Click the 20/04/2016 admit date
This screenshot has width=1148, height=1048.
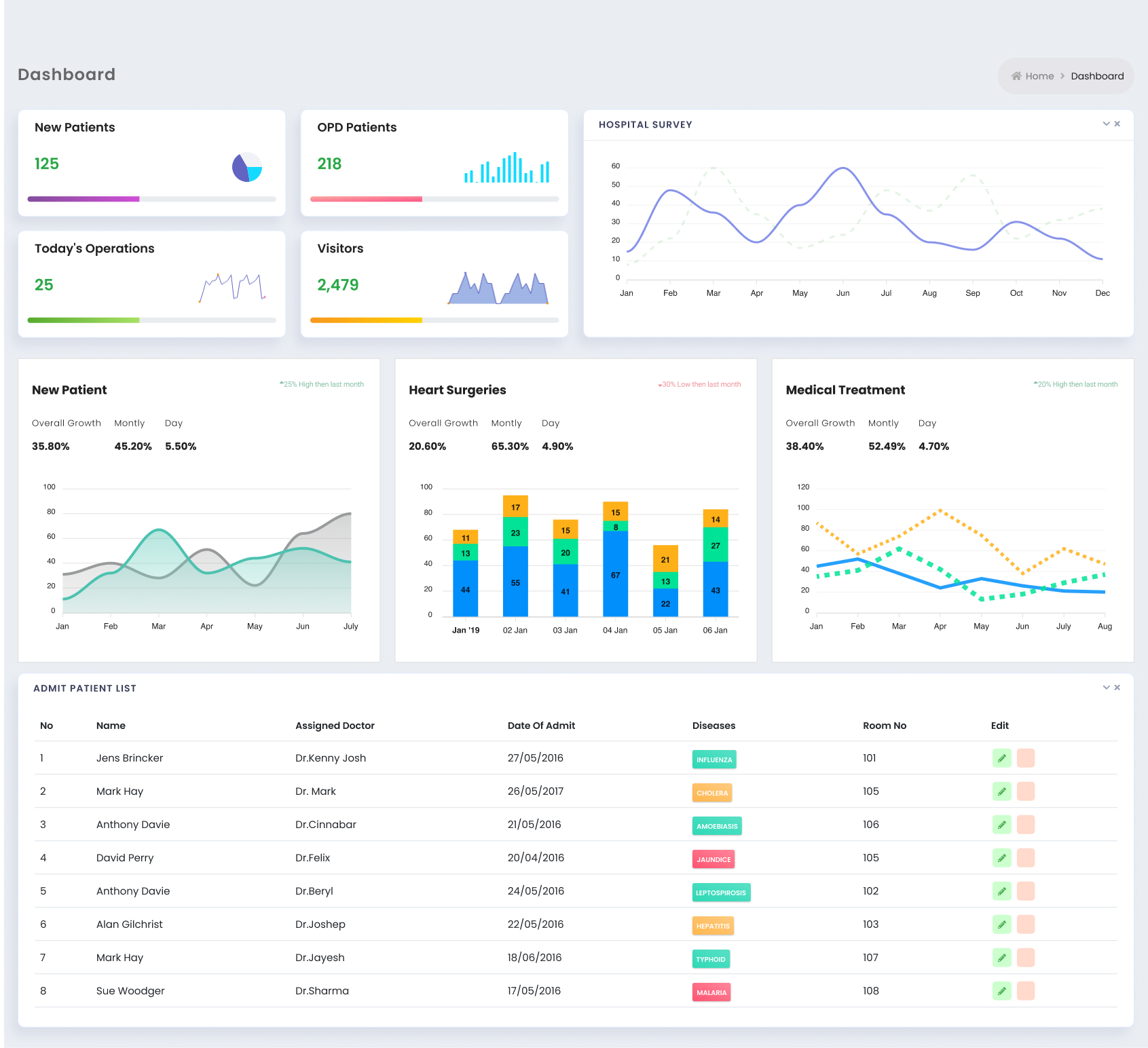click(536, 858)
